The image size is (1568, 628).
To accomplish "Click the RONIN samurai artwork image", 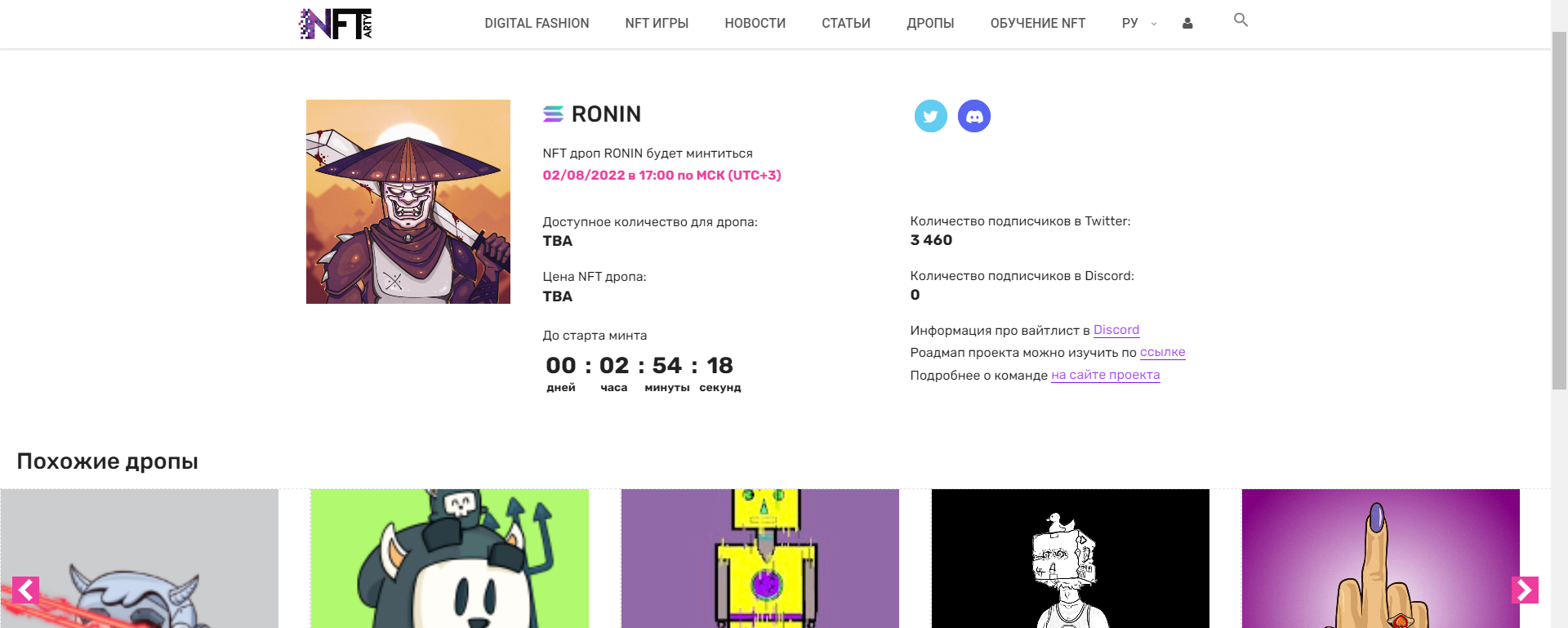I will coord(408,202).
